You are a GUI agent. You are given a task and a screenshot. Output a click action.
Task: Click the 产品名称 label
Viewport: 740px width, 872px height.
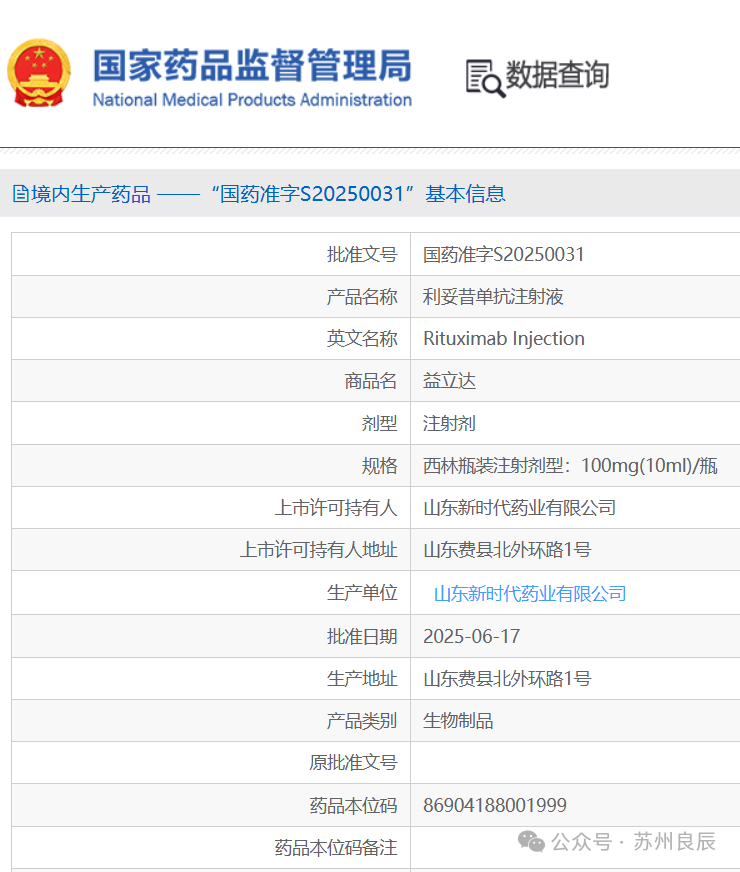(362, 297)
